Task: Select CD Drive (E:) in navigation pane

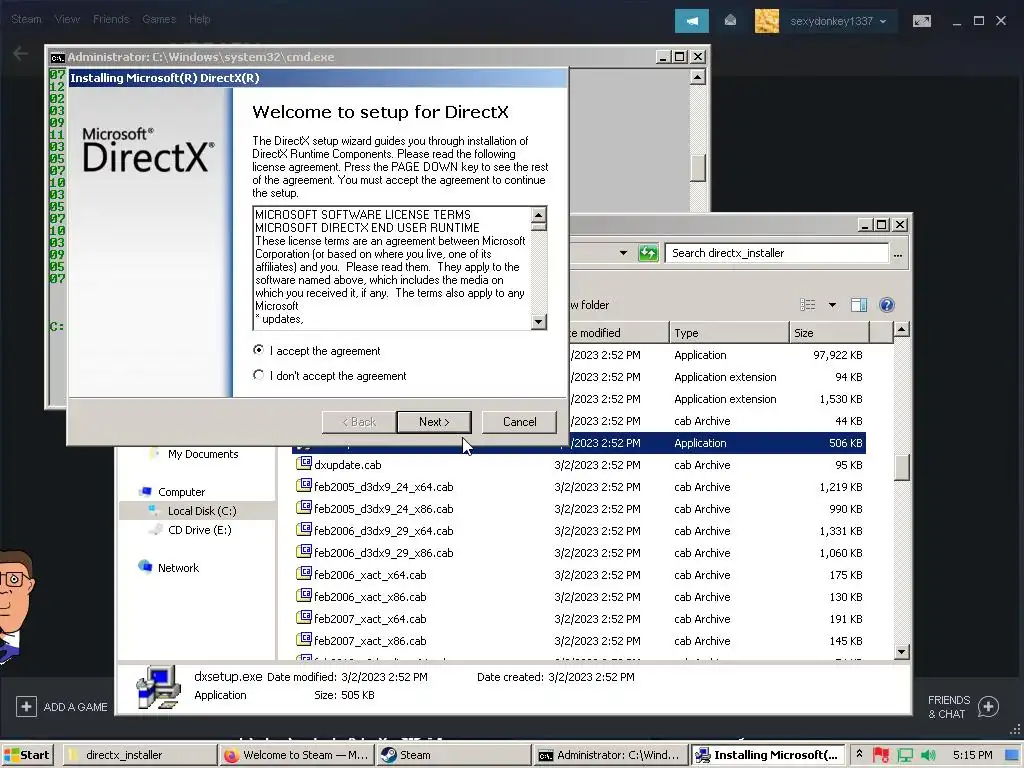Action: tap(199, 530)
